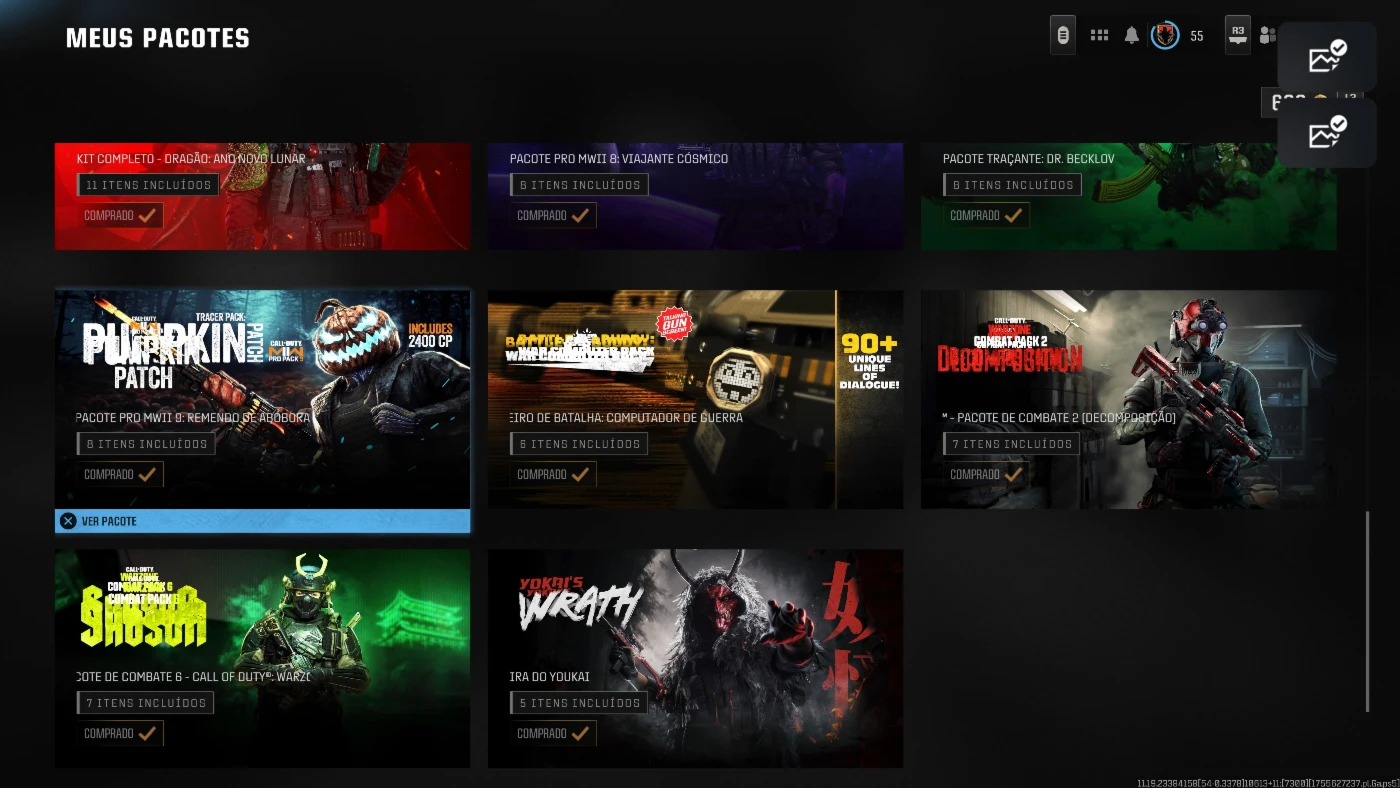The height and width of the screenshot is (788, 1400).
Task: Click the title Pacote de Combate 2 (Decomposição)
Action: pos(1059,417)
